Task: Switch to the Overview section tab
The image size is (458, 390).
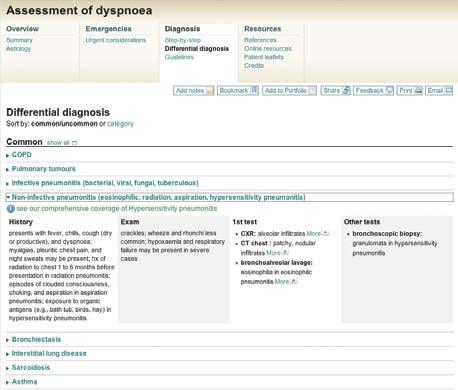Action: (x=22, y=29)
